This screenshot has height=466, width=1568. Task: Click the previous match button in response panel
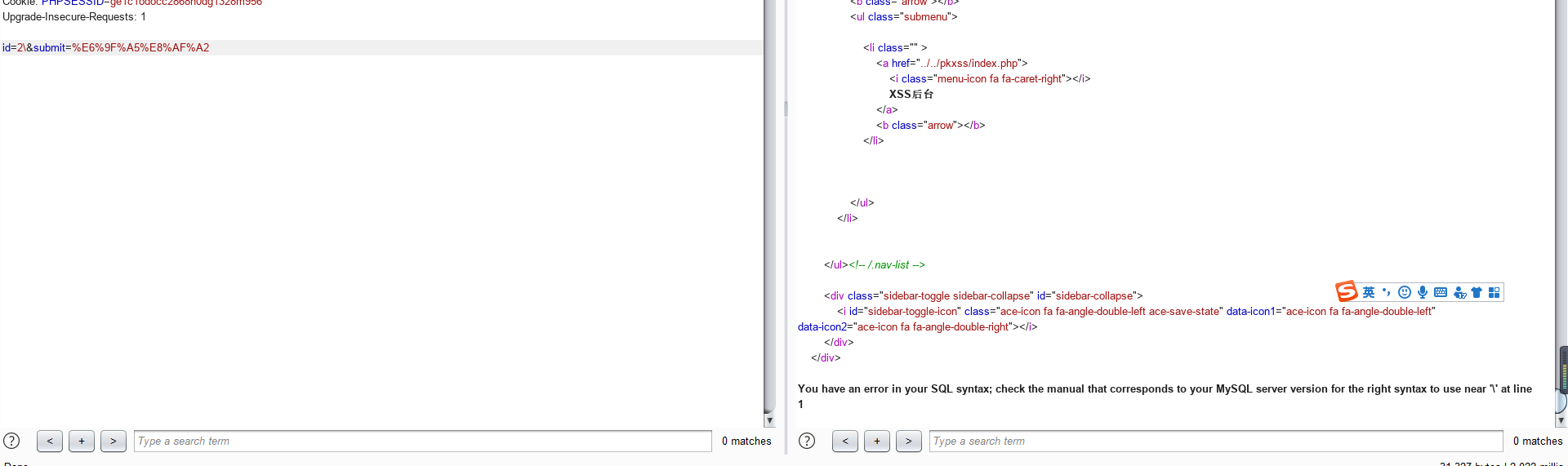pyautogui.click(x=845, y=441)
